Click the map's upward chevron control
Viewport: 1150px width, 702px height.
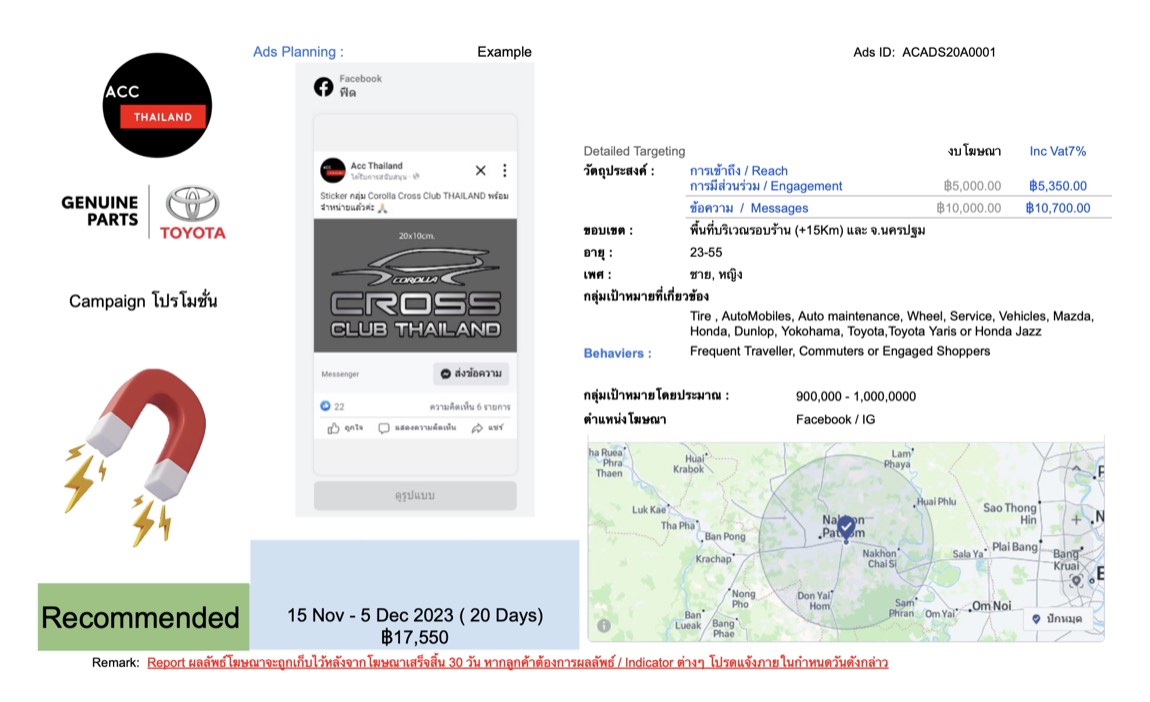(1076, 468)
